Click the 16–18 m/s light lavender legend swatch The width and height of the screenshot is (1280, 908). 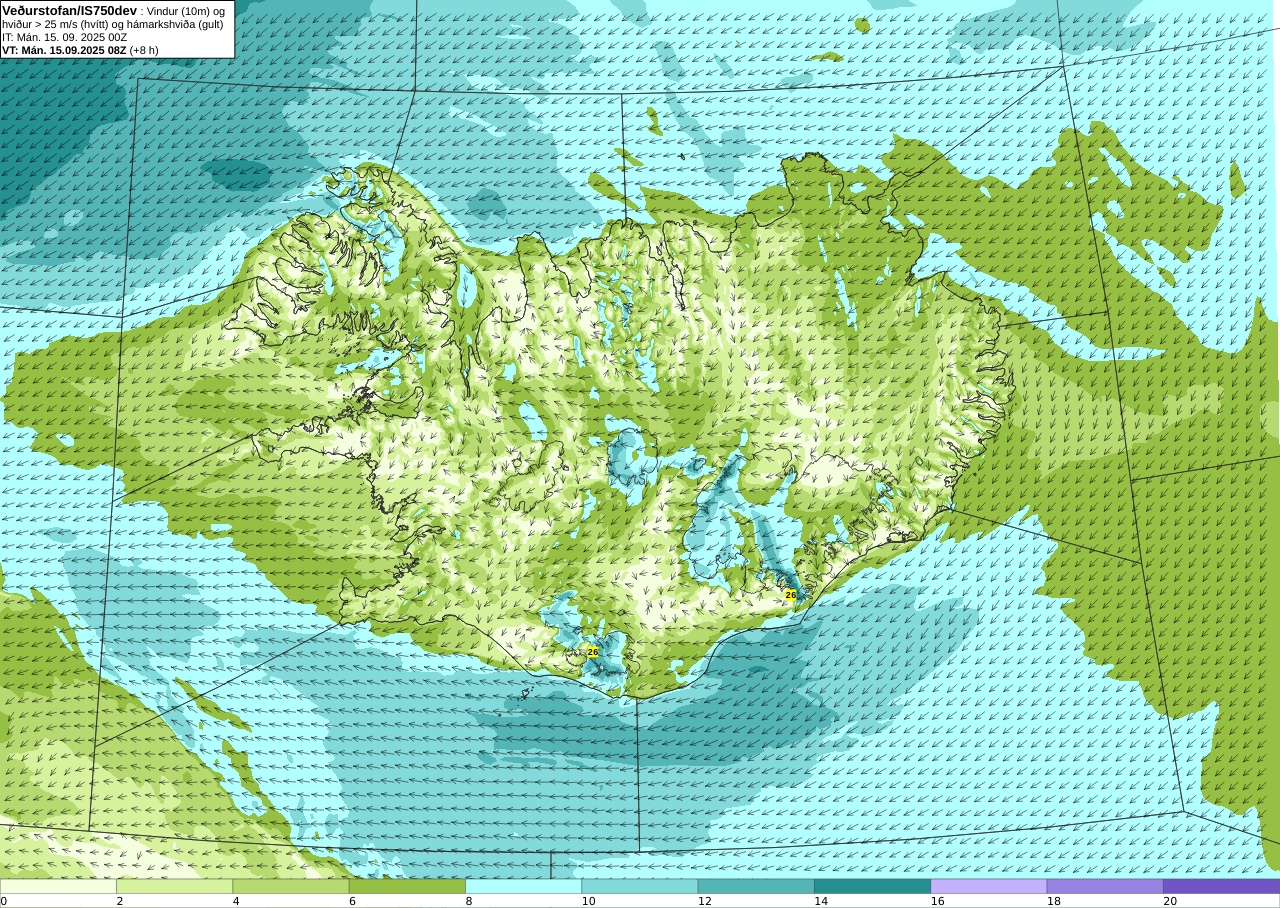pyautogui.click(x=989, y=886)
